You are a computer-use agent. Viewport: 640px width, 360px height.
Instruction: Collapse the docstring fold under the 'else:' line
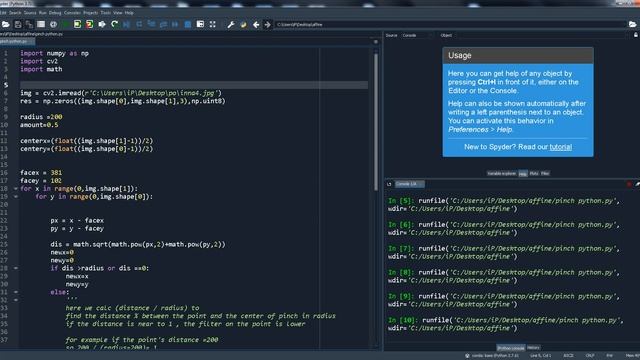pos(16,300)
